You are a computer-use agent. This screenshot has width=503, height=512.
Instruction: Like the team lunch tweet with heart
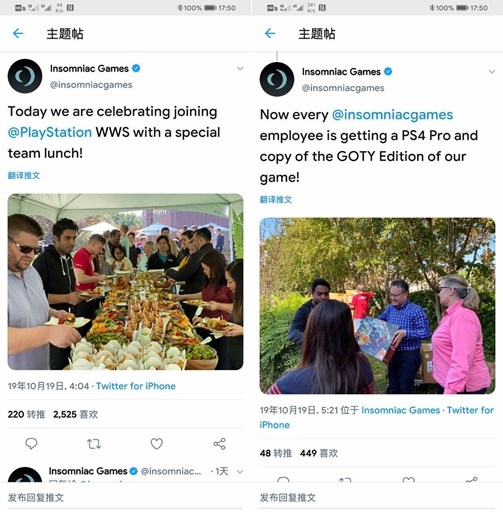pos(156,444)
